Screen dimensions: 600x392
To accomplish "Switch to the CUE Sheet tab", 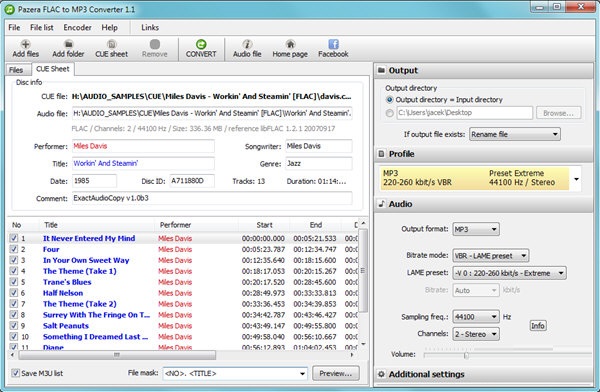I will 53,69.
